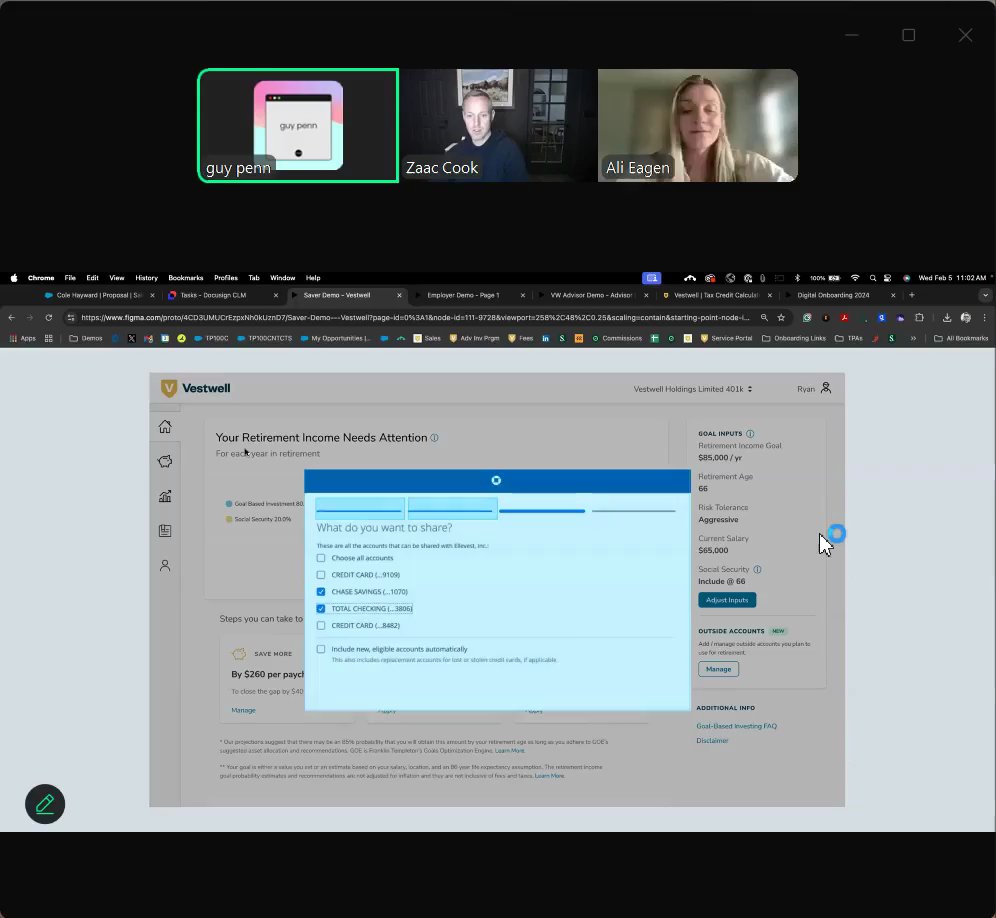Viewport: 996px width, 918px height.
Task: Click first step of sharing progress bar
Action: 360,510
